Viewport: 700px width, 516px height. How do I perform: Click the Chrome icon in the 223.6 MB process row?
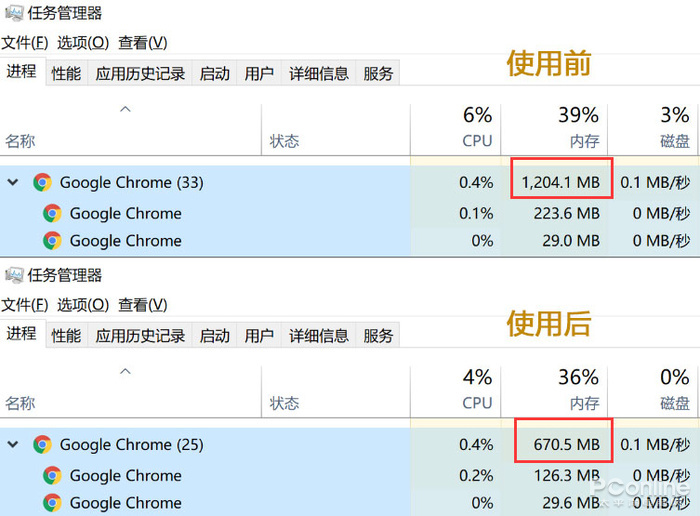click(52, 213)
